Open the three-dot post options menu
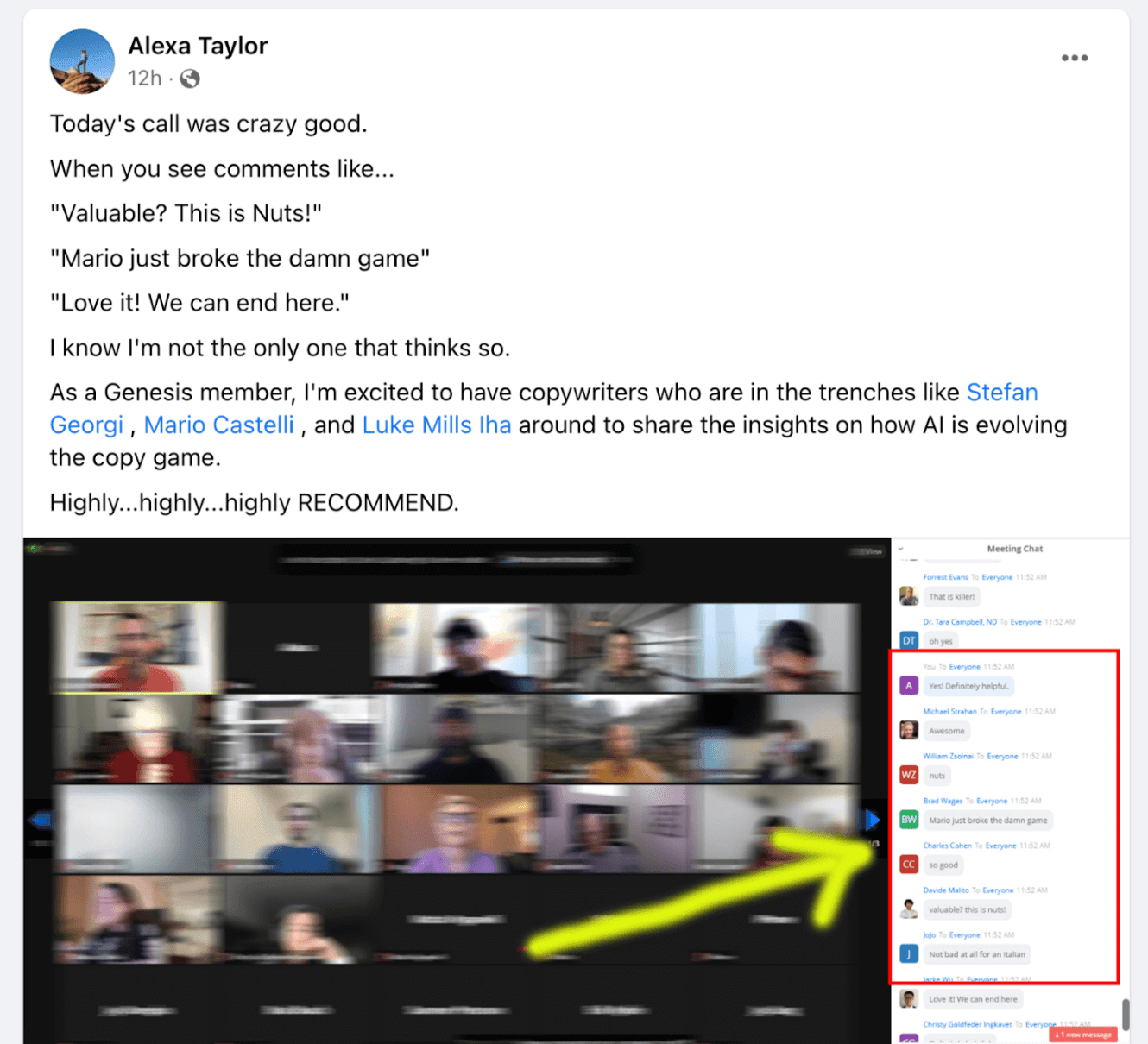Image resolution: width=1148 pixels, height=1044 pixels. [x=1074, y=58]
